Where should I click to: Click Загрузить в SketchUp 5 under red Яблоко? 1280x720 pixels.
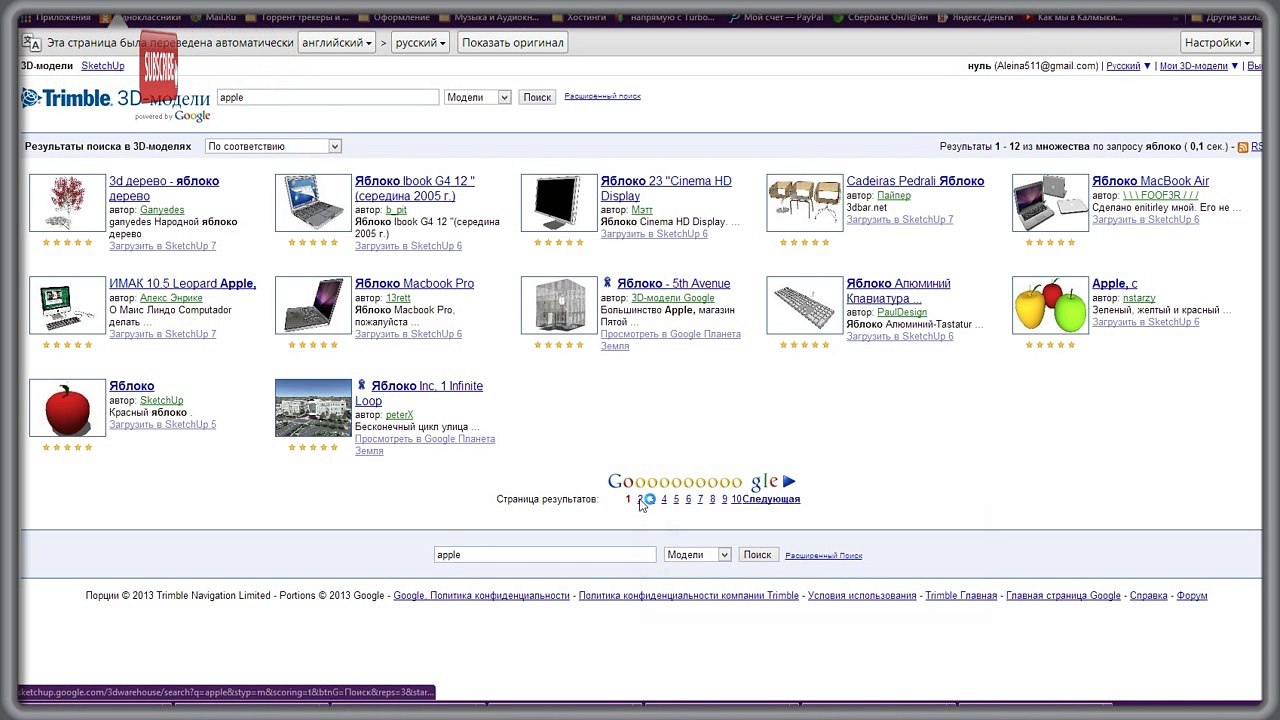(163, 425)
